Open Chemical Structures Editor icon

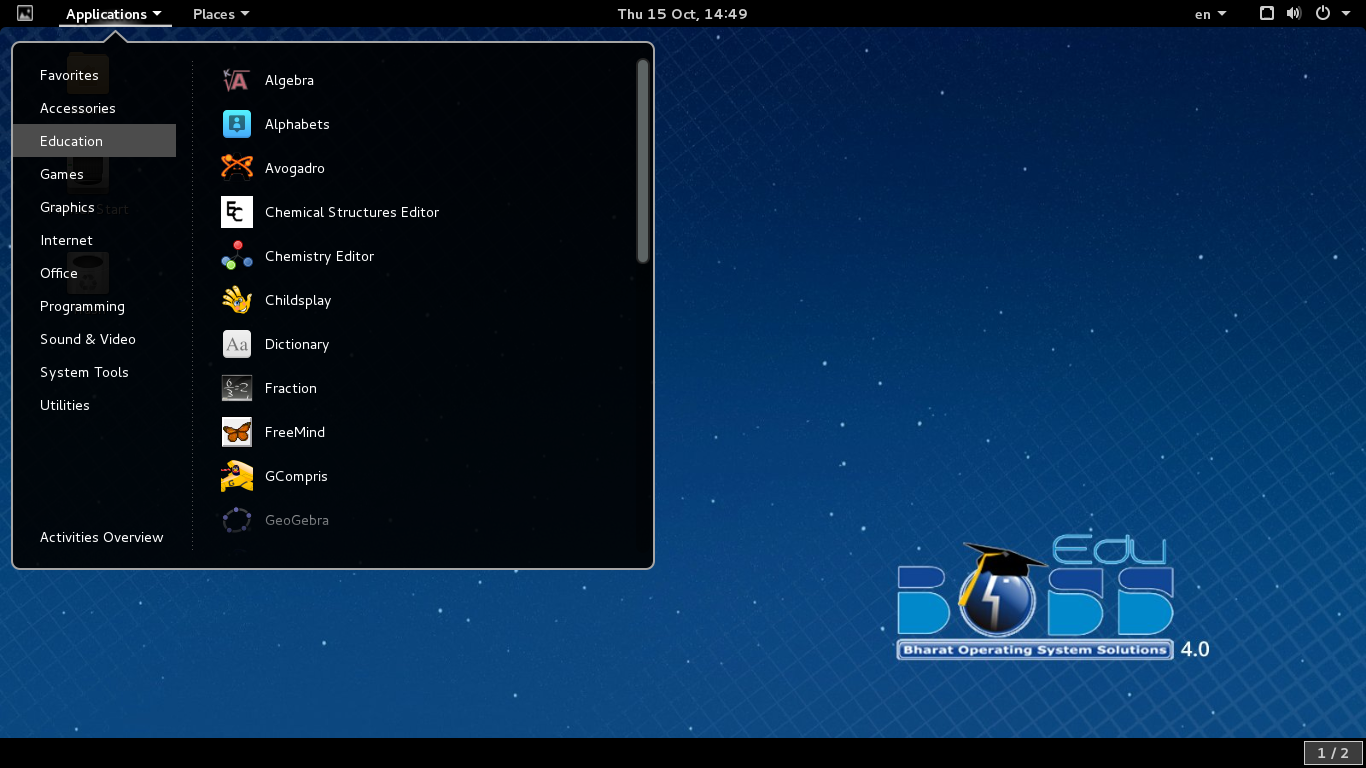point(237,212)
